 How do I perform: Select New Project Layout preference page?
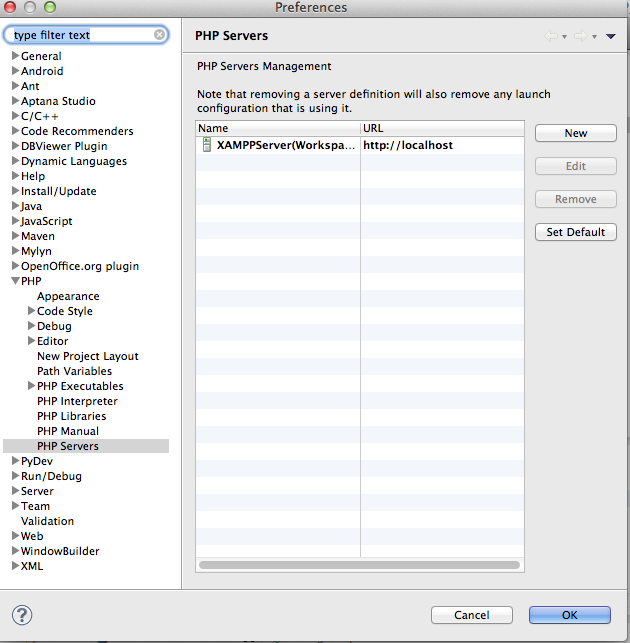[x=88, y=356]
